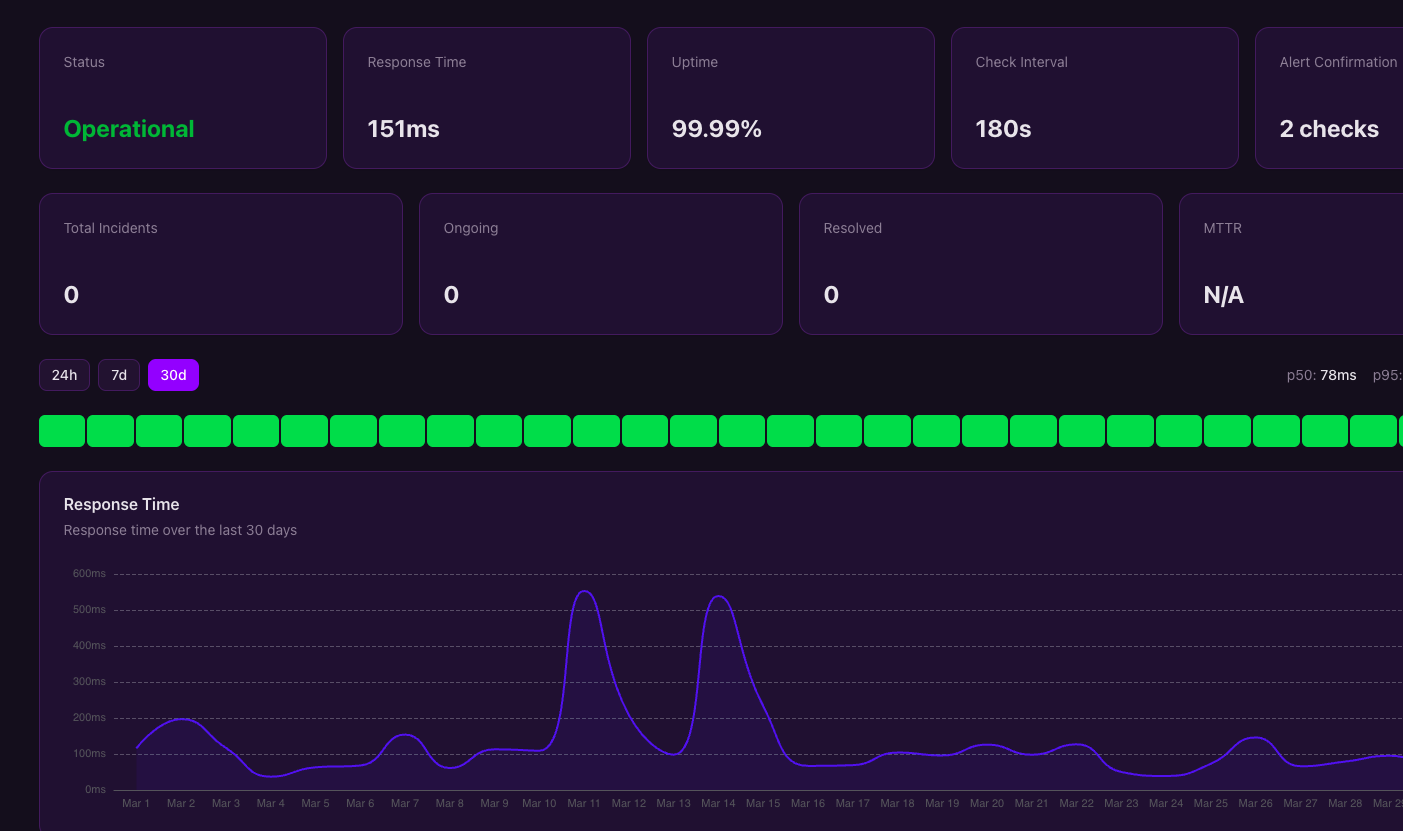1403x831 pixels.
Task: Open the Uptime 99.99% card
Action: [x=790, y=97]
